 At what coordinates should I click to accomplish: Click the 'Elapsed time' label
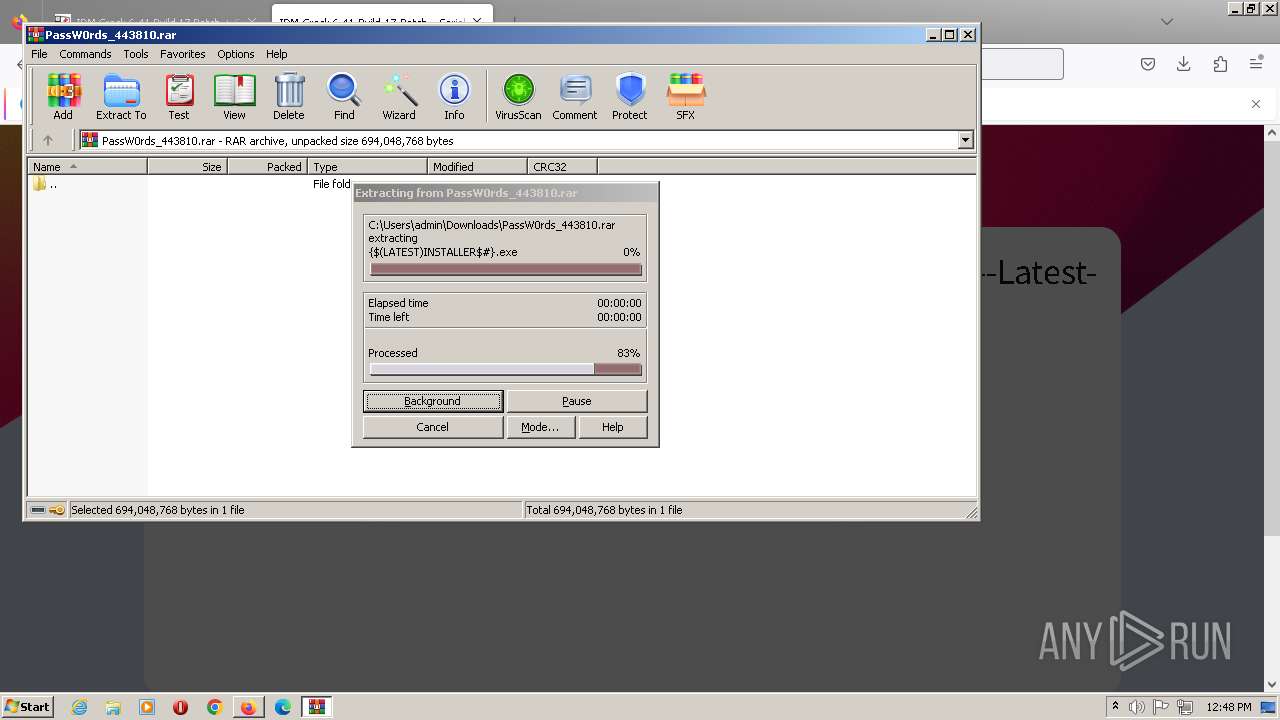tap(398, 303)
